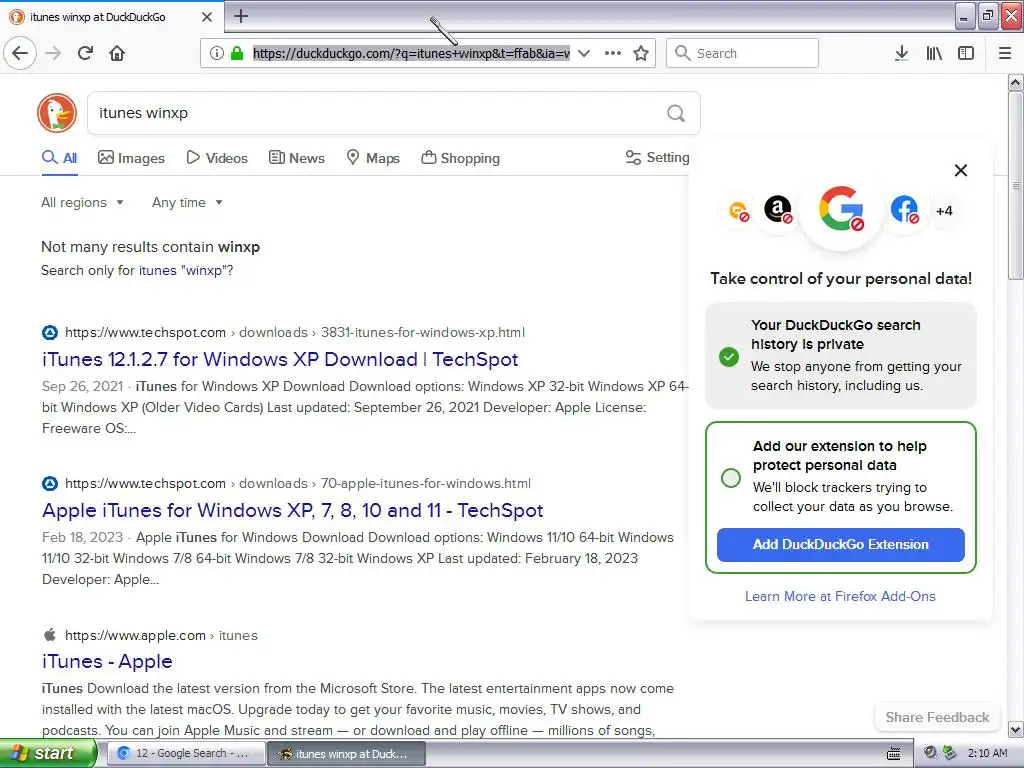
Task: Click the https://www.apple.com › itunes URL
Action: point(161,635)
